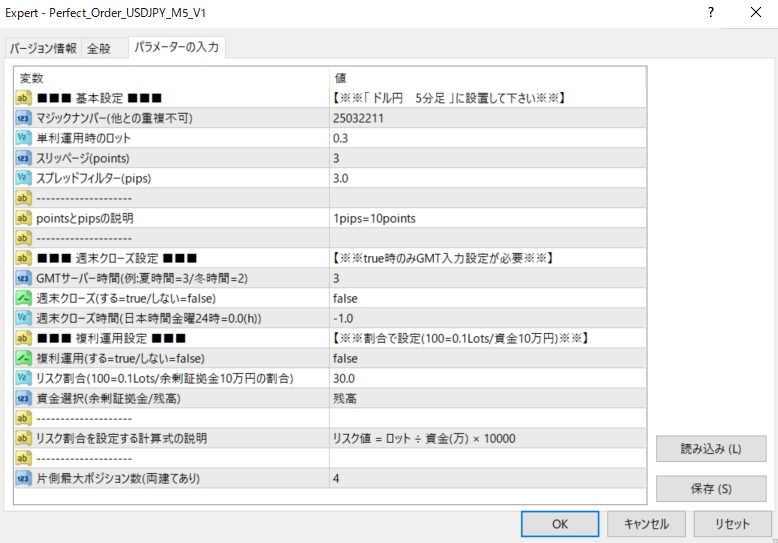Screen dimensions: 778x543
Task: Load preset with 読み込み (L) button
Action: [711, 449]
